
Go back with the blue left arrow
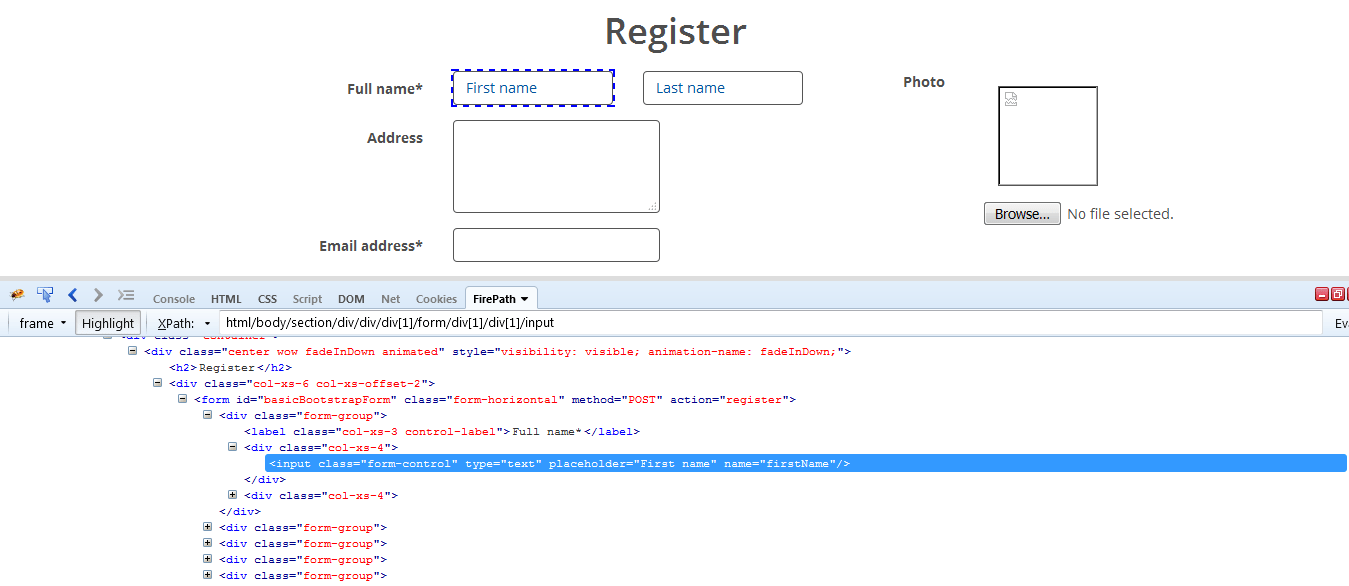(72, 294)
